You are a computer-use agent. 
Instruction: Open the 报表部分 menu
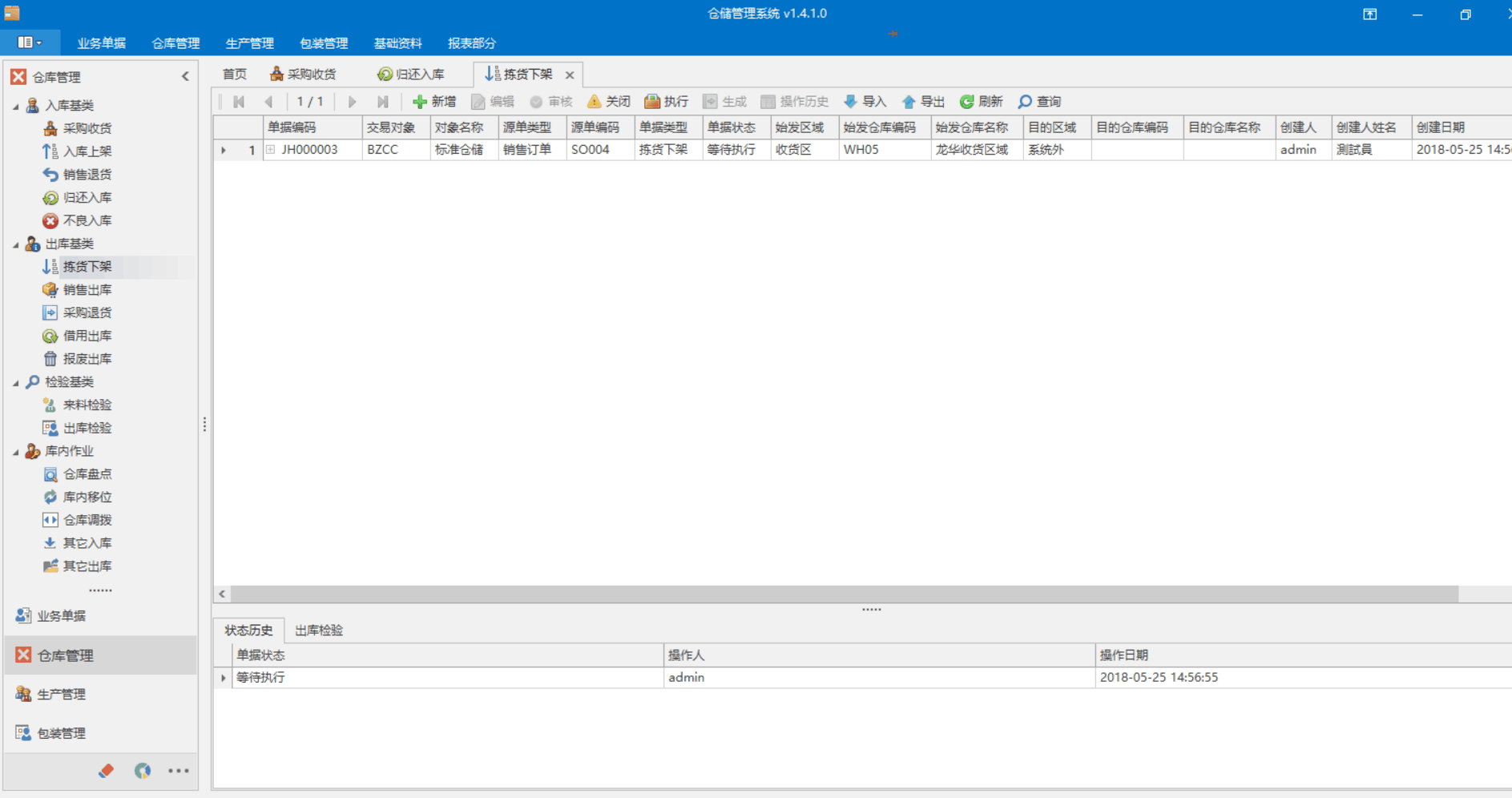[x=472, y=43]
